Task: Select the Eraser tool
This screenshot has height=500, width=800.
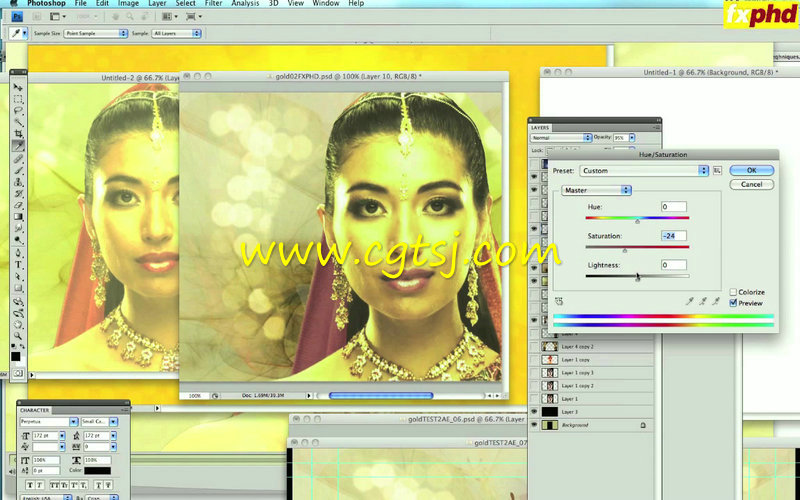Action: 18,205
